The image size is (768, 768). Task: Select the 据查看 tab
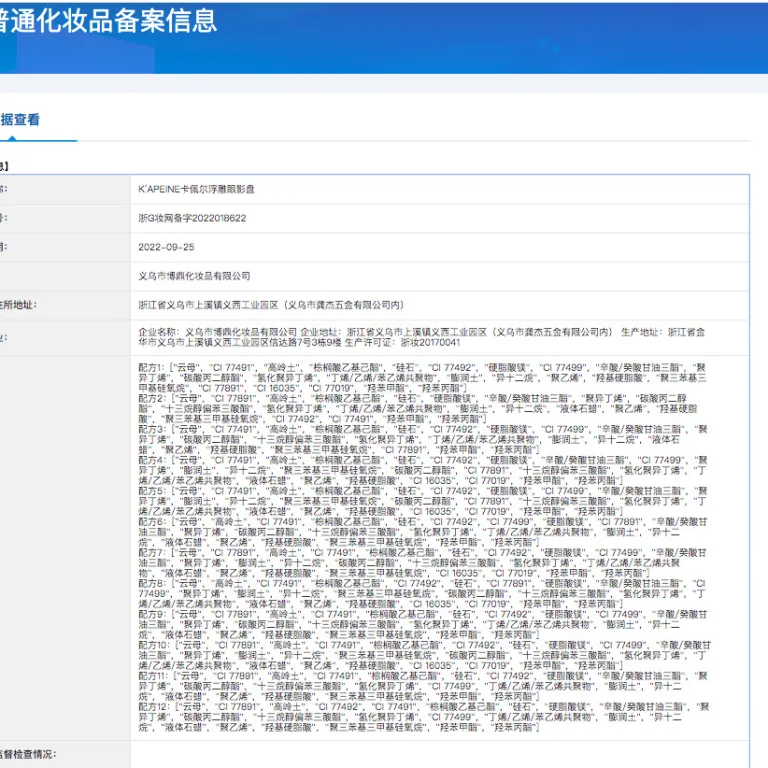[20, 120]
